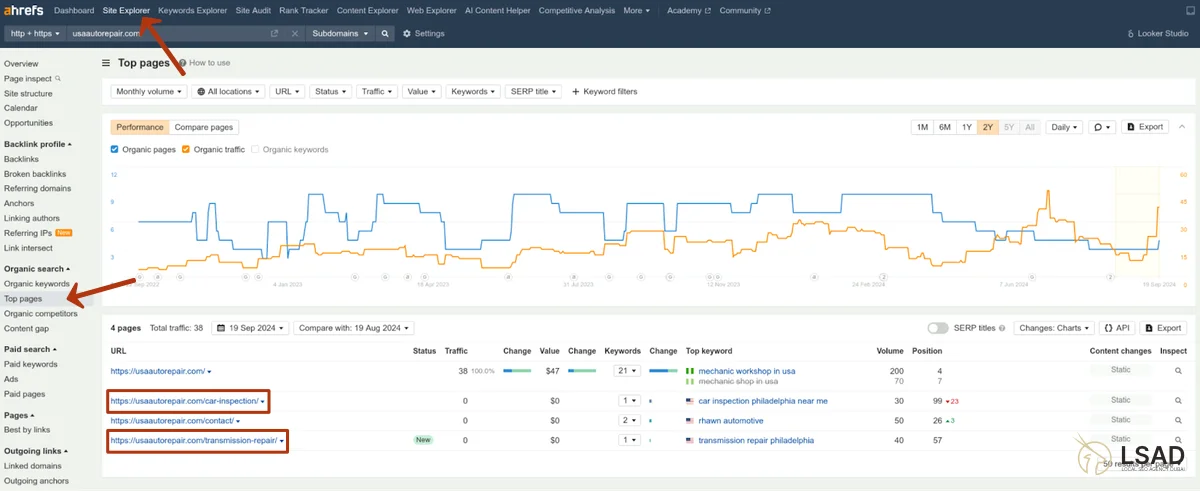This screenshot has height=491, width=1200.
Task: Export the table using lower Export button
Action: coord(1163,327)
